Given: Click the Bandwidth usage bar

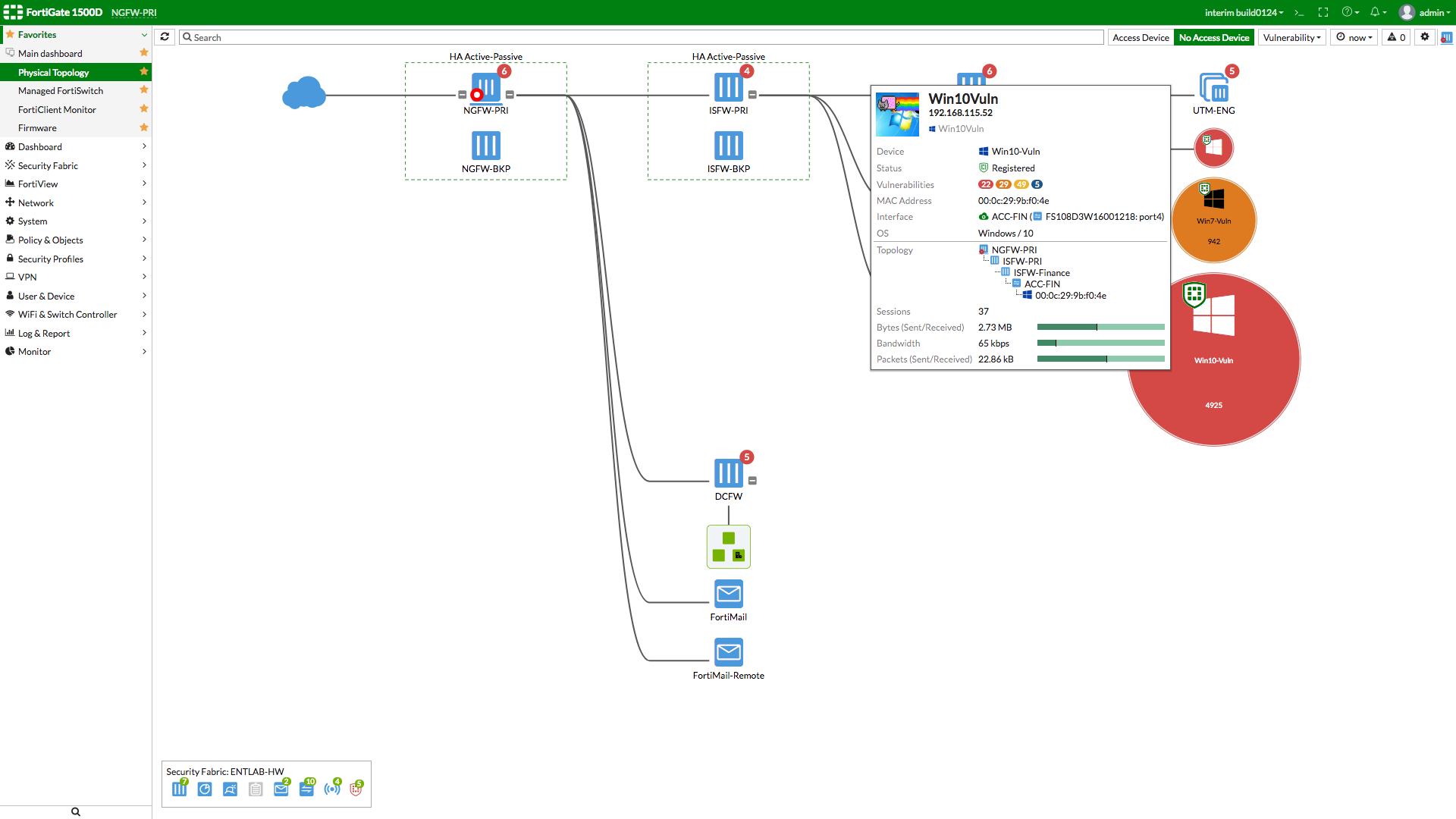Looking at the screenshot, I should pyautogui.click(x=1100, y=344).
